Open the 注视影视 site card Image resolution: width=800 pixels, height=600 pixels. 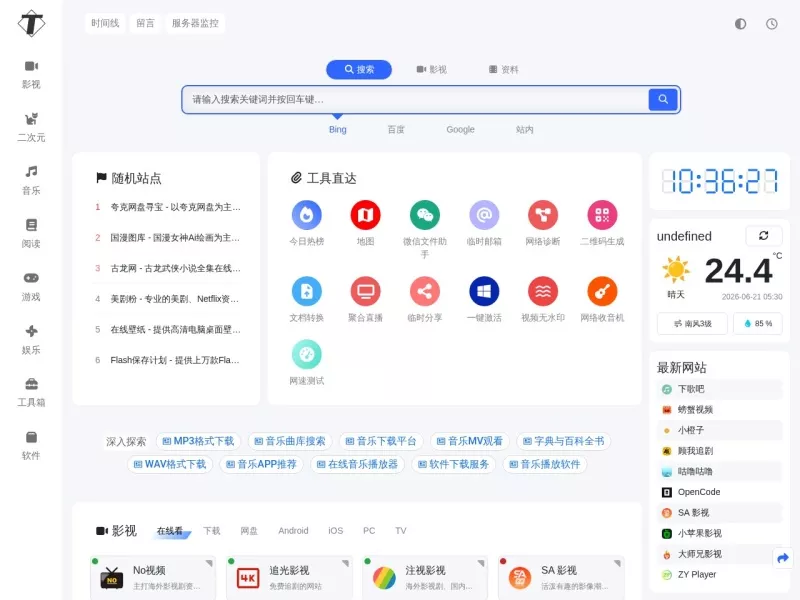pyautogui.click(x=425, y=578)
